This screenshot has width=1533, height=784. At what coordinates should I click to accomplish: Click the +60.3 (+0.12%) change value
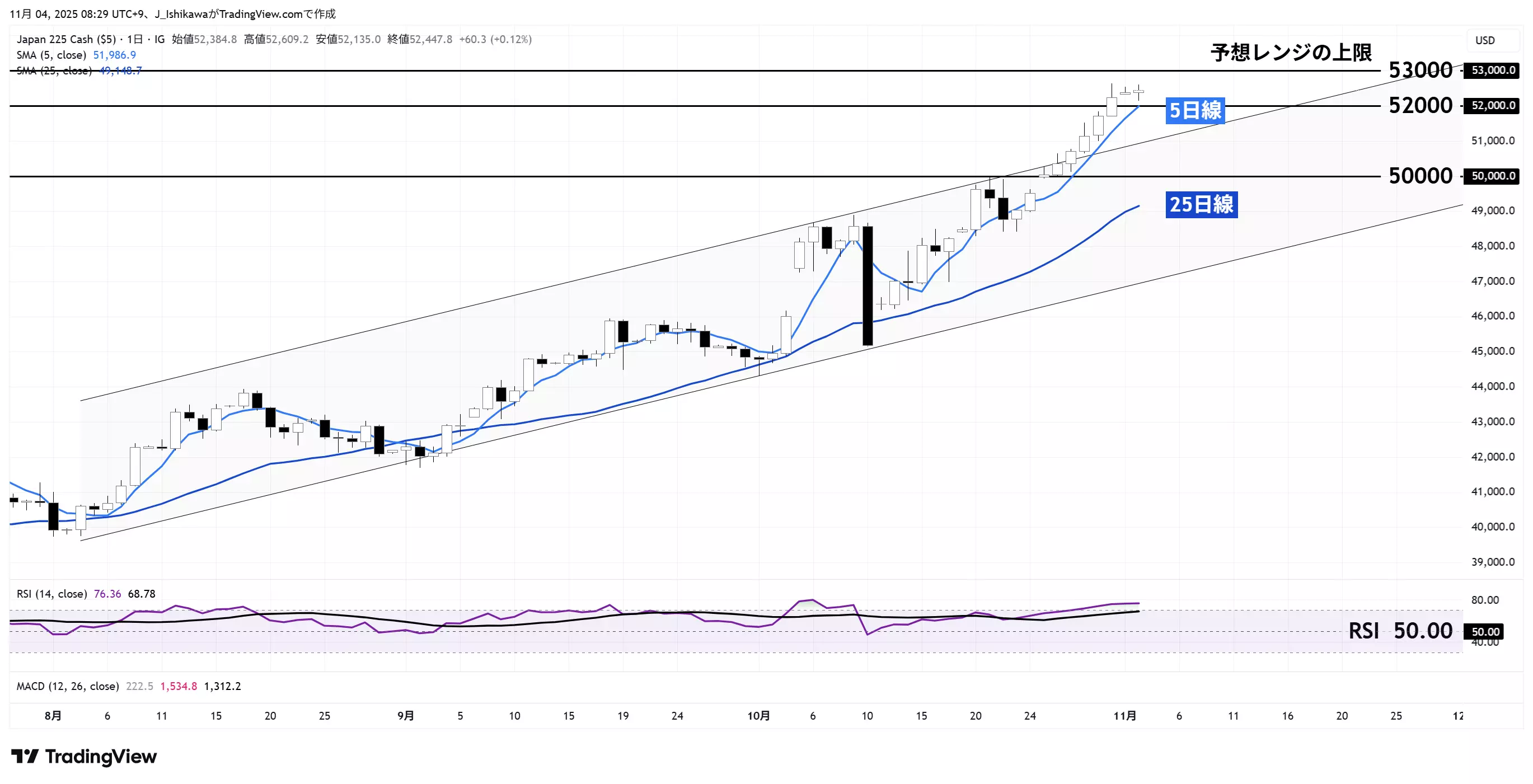point(495,39)
